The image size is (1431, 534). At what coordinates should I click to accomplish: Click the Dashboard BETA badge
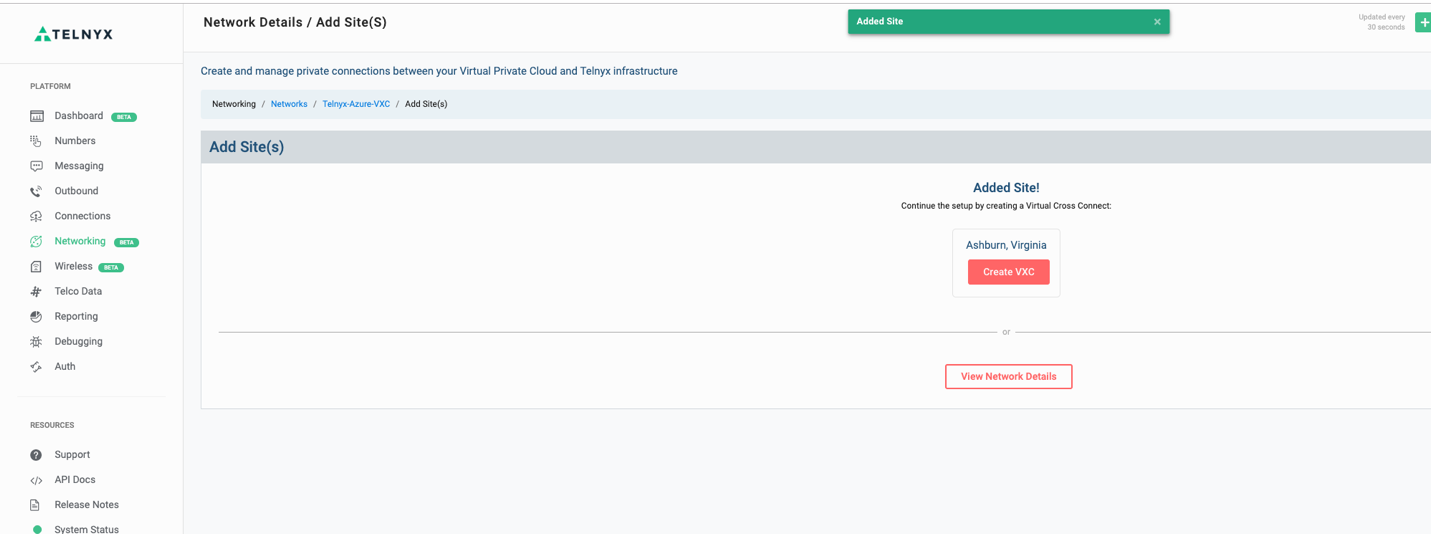click(x=124, y=117)
